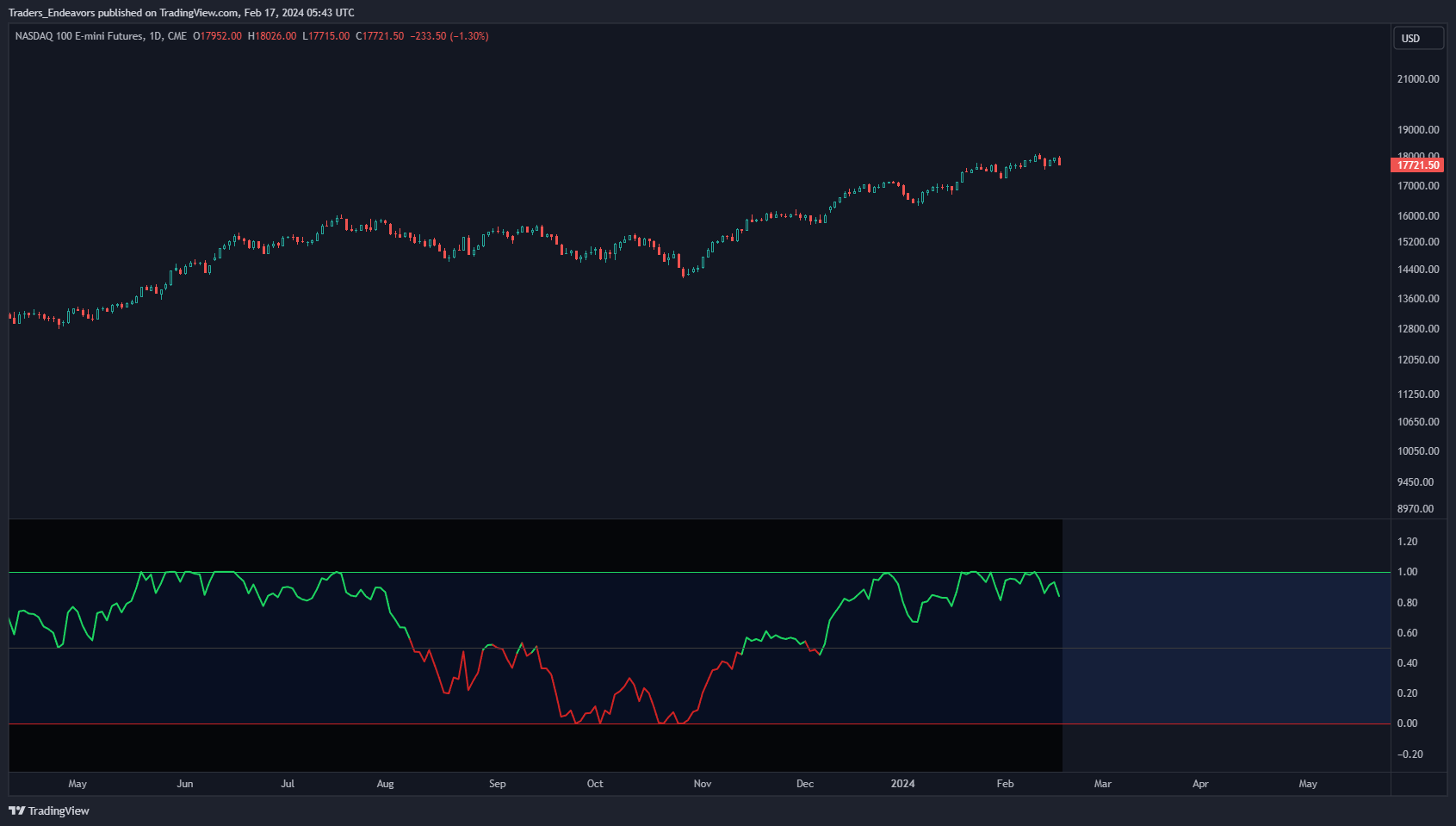Click the 13600.00 price axis label
The height and width of the screenshot is (826, 1456).
point(1418,299)
